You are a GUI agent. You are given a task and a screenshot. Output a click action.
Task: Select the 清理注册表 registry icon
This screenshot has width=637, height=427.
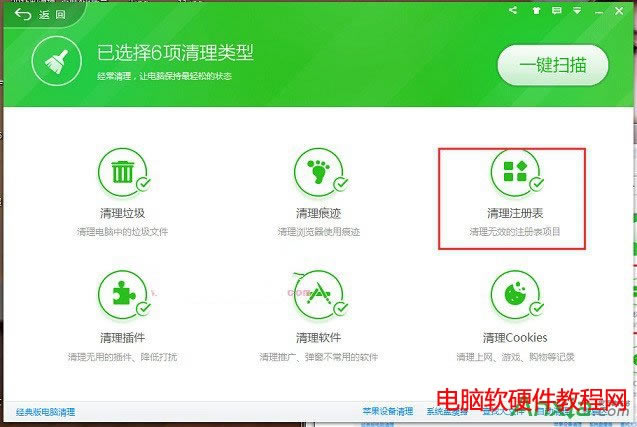coord(515,172)
